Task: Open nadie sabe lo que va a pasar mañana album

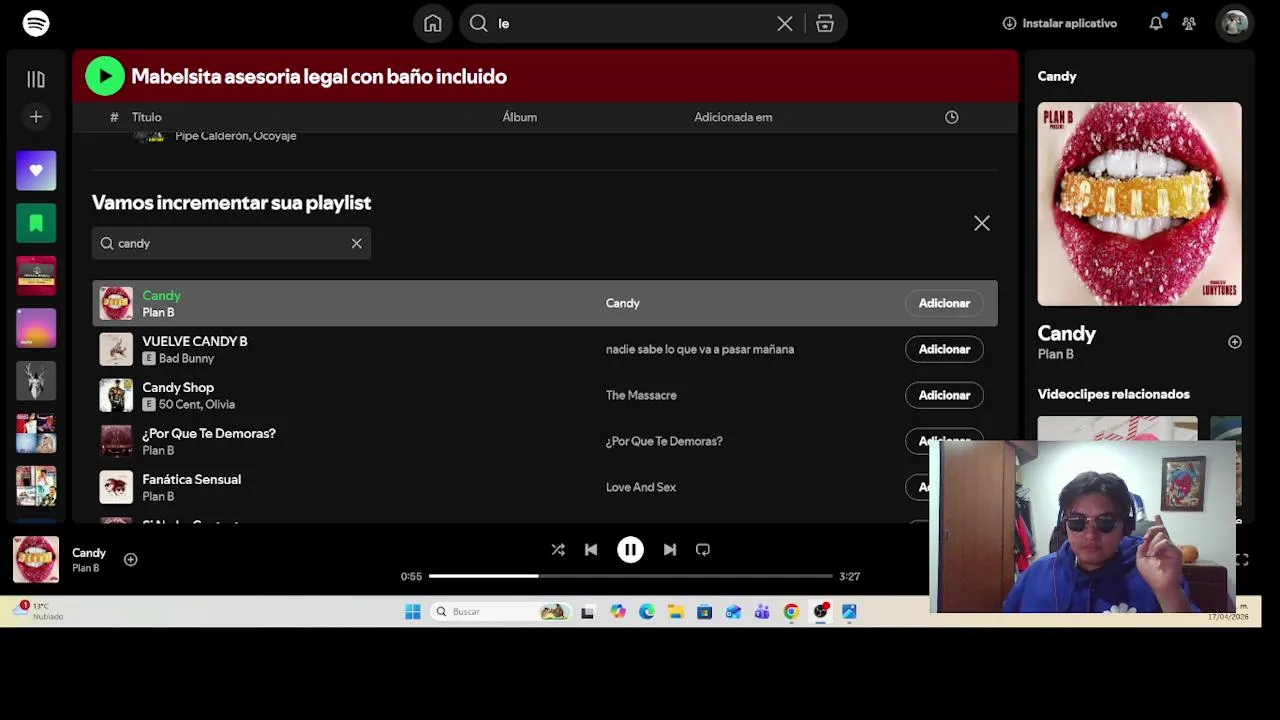Action: [x=700, y=349]
